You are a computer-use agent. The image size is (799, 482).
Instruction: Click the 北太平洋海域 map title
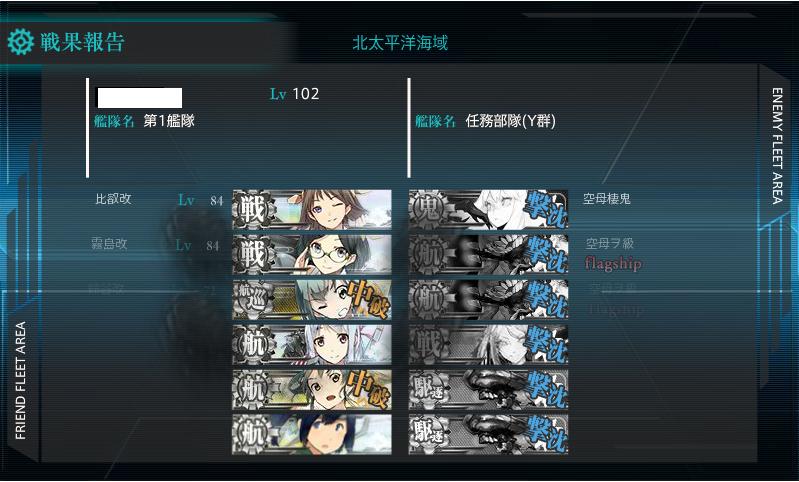coord(400,43)
